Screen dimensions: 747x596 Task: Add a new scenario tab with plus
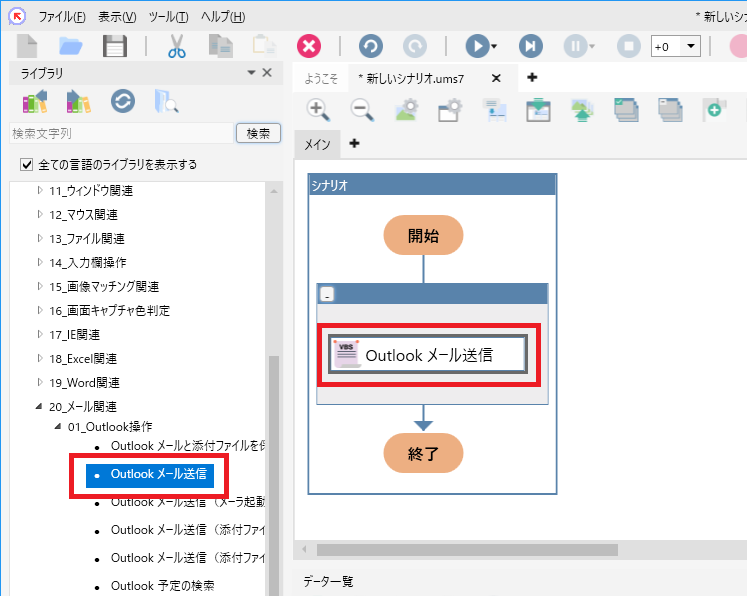532,77
